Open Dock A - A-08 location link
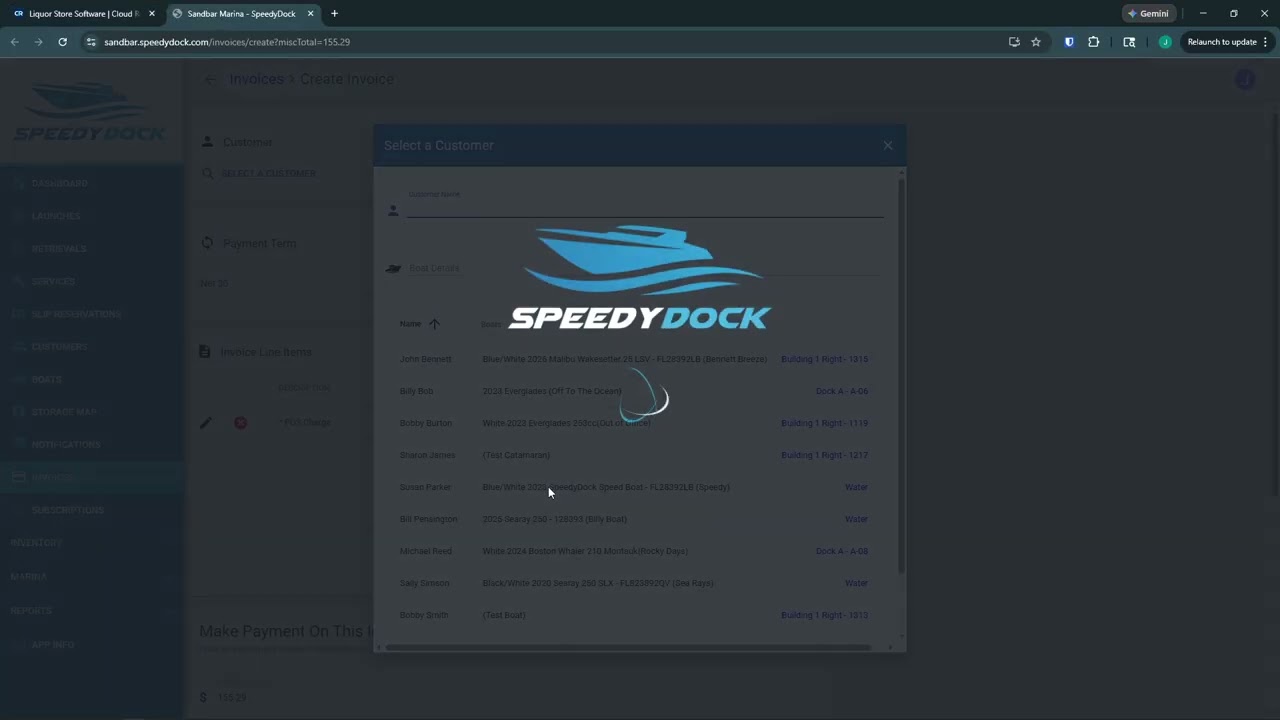 point(842,551)
